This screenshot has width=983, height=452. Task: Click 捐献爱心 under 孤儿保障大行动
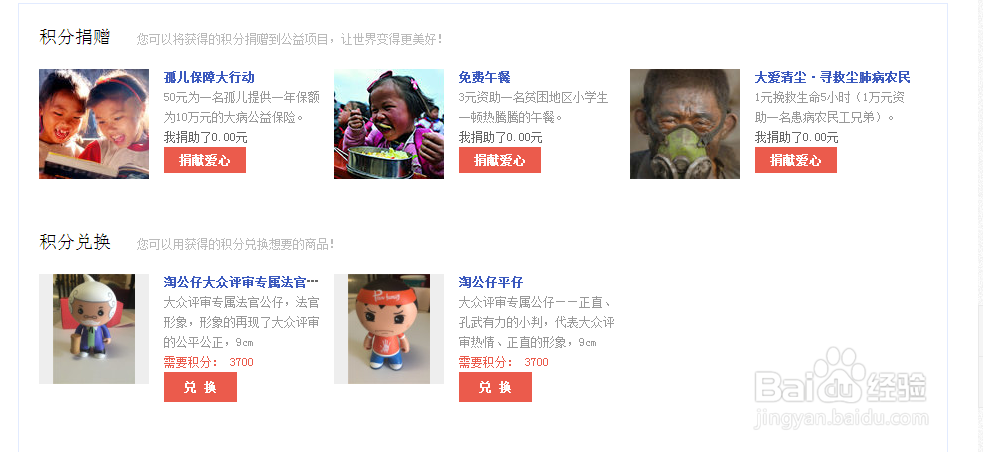[x=205, y=160]
